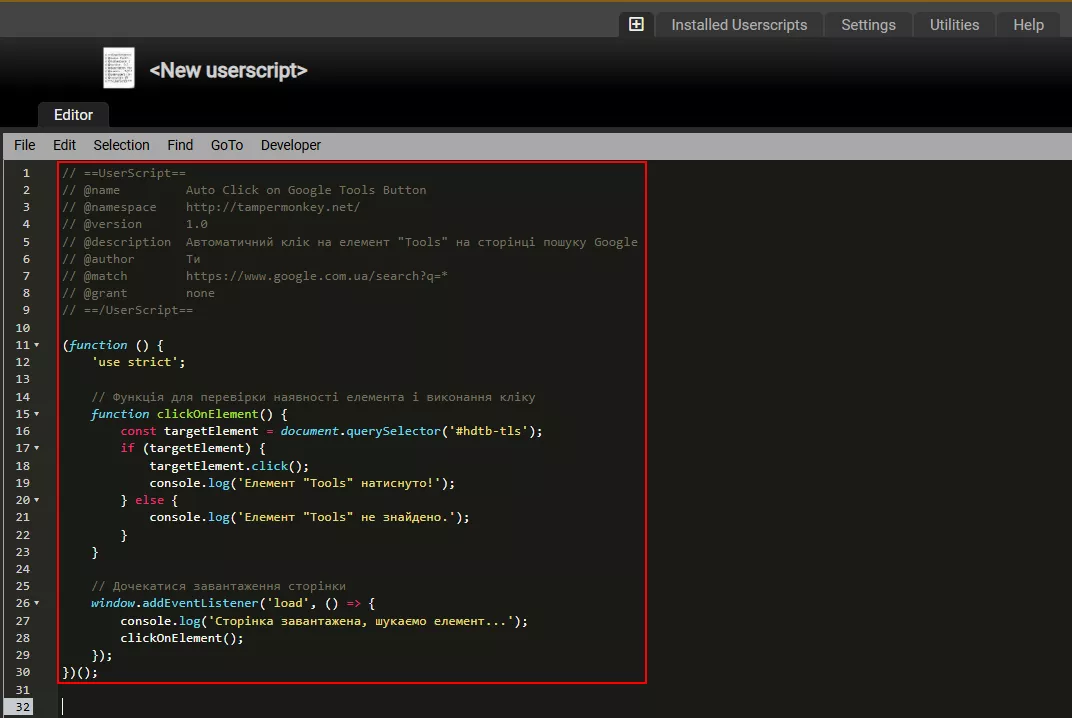Screen dimensions: 1072x718
Task: Collapse the addEventListener fold at line 26
Action: 37,603
